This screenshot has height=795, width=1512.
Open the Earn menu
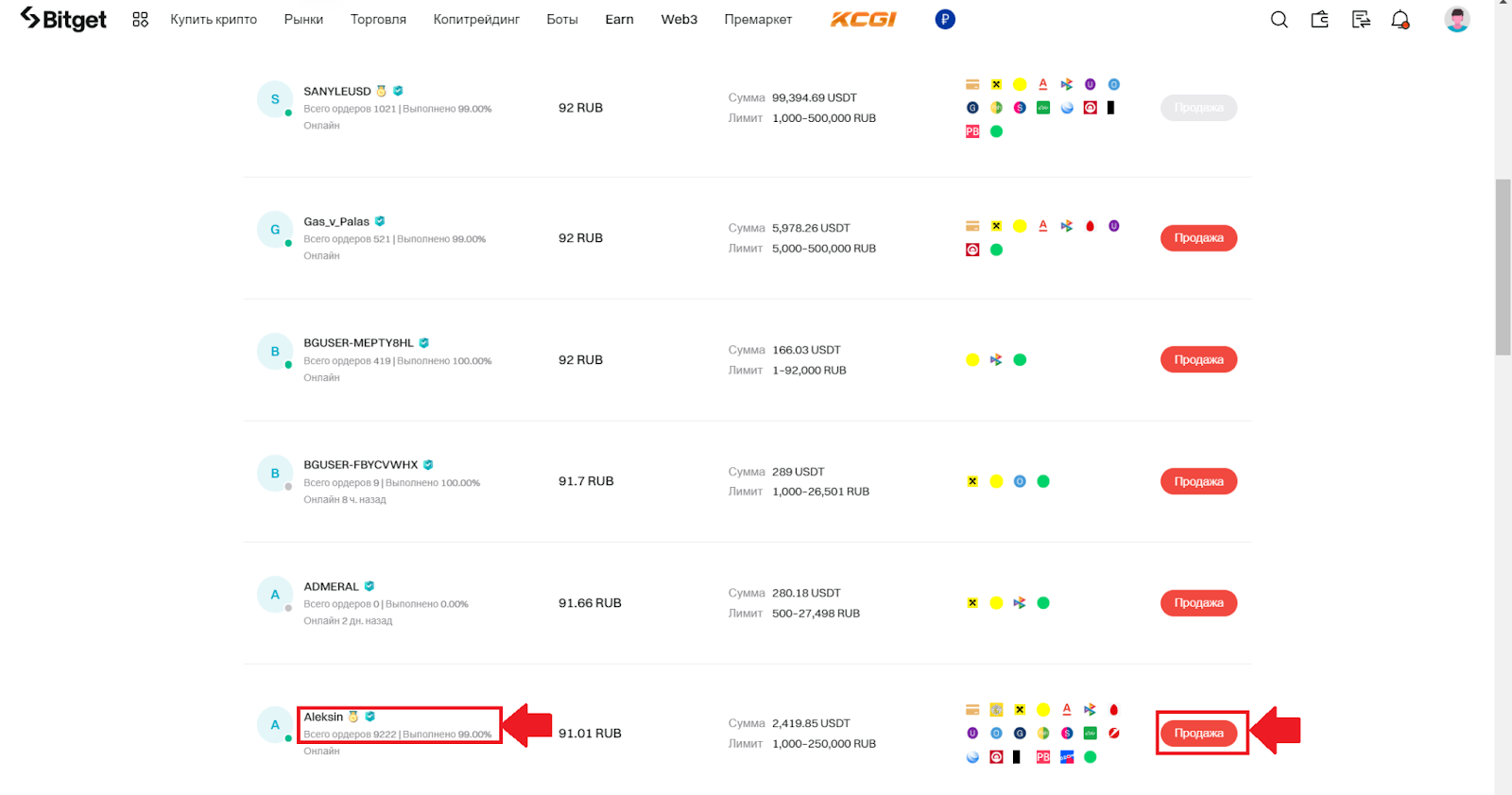(x=620, y=19)
